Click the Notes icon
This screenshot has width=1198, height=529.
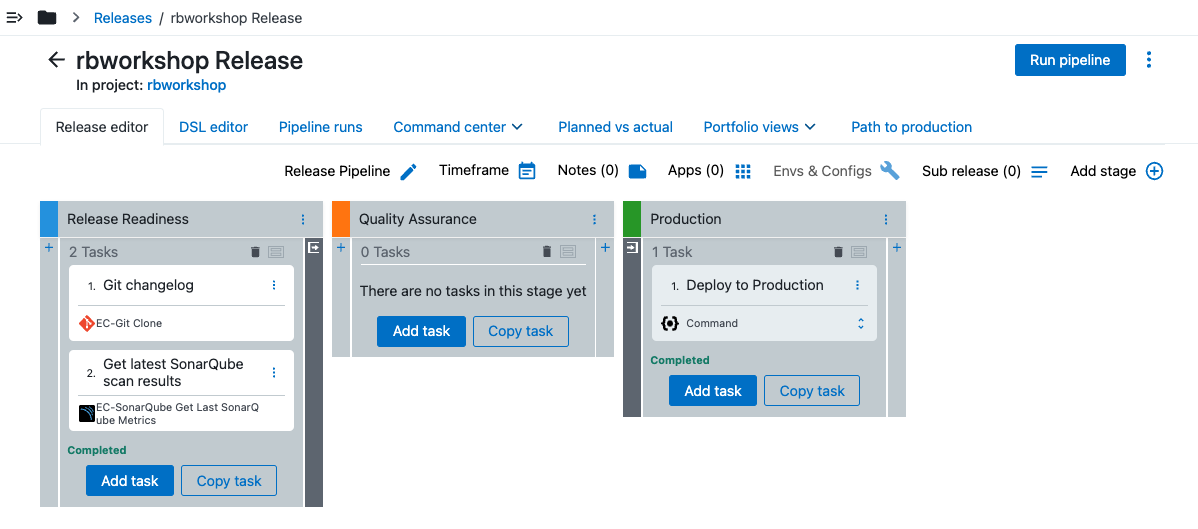click(x=637, y=171)
